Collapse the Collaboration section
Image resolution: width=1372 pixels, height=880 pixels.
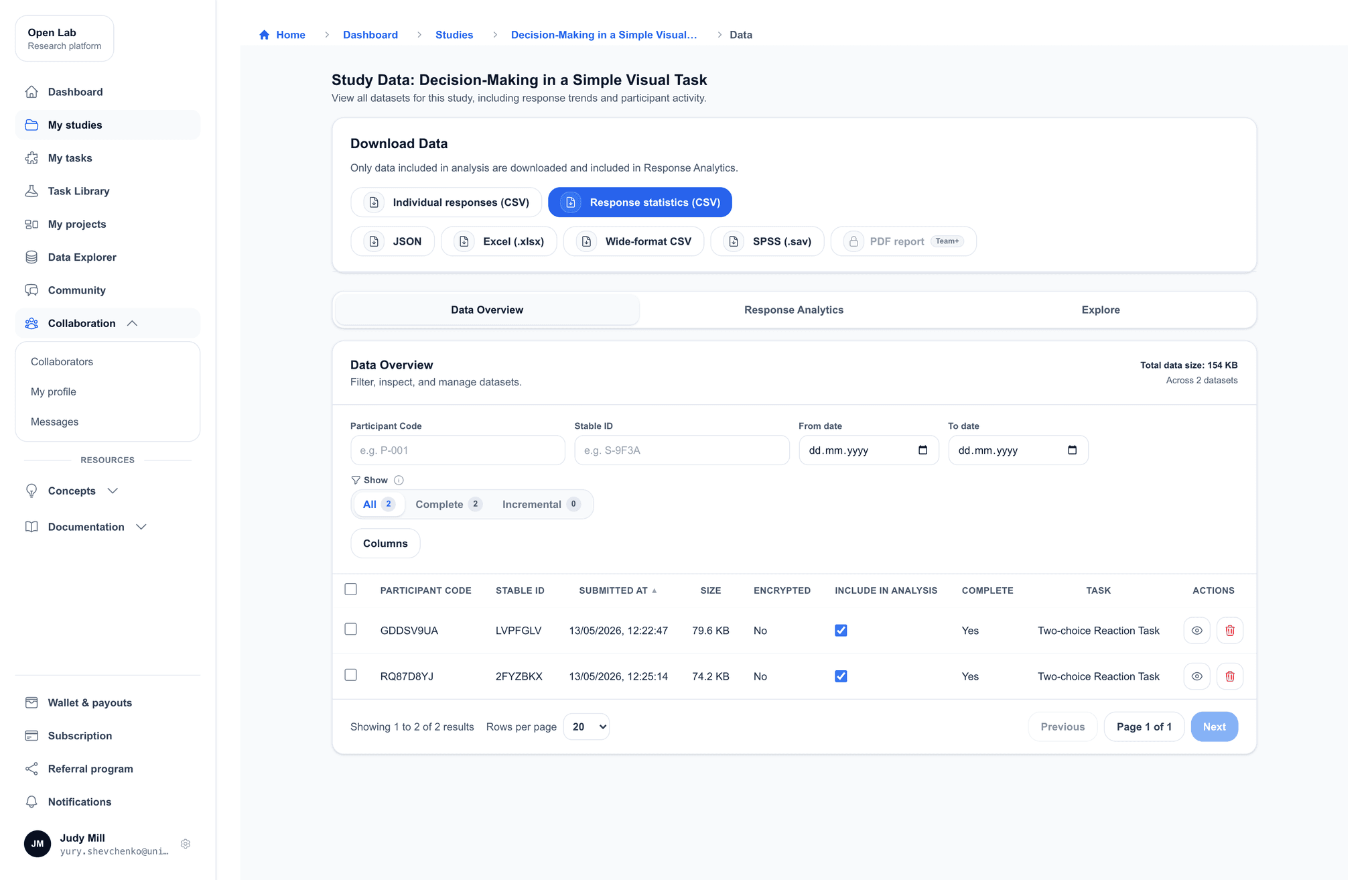[x=107, y=323]
